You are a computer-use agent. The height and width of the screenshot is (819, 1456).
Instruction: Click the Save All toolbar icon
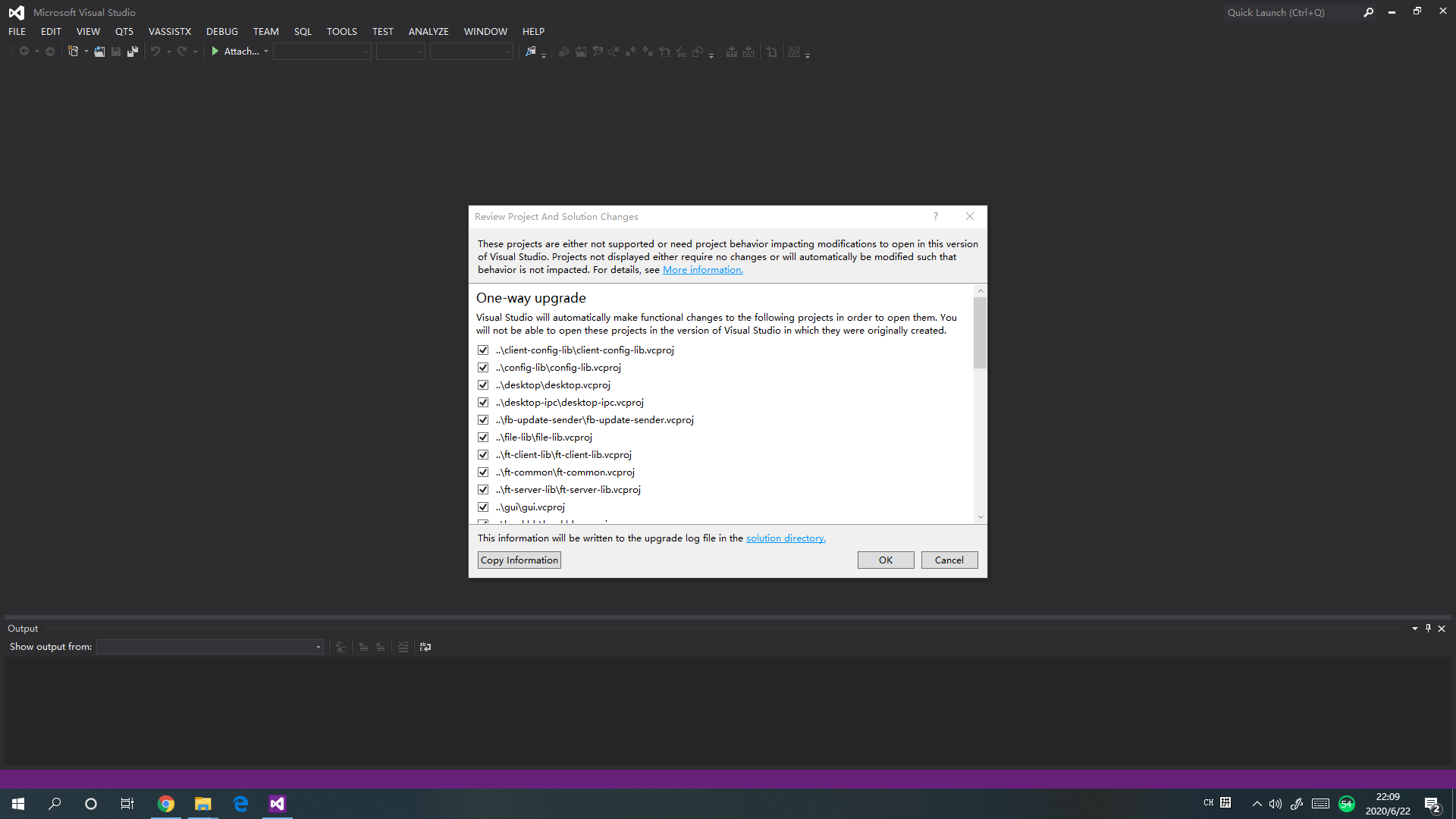pos(132,51)
